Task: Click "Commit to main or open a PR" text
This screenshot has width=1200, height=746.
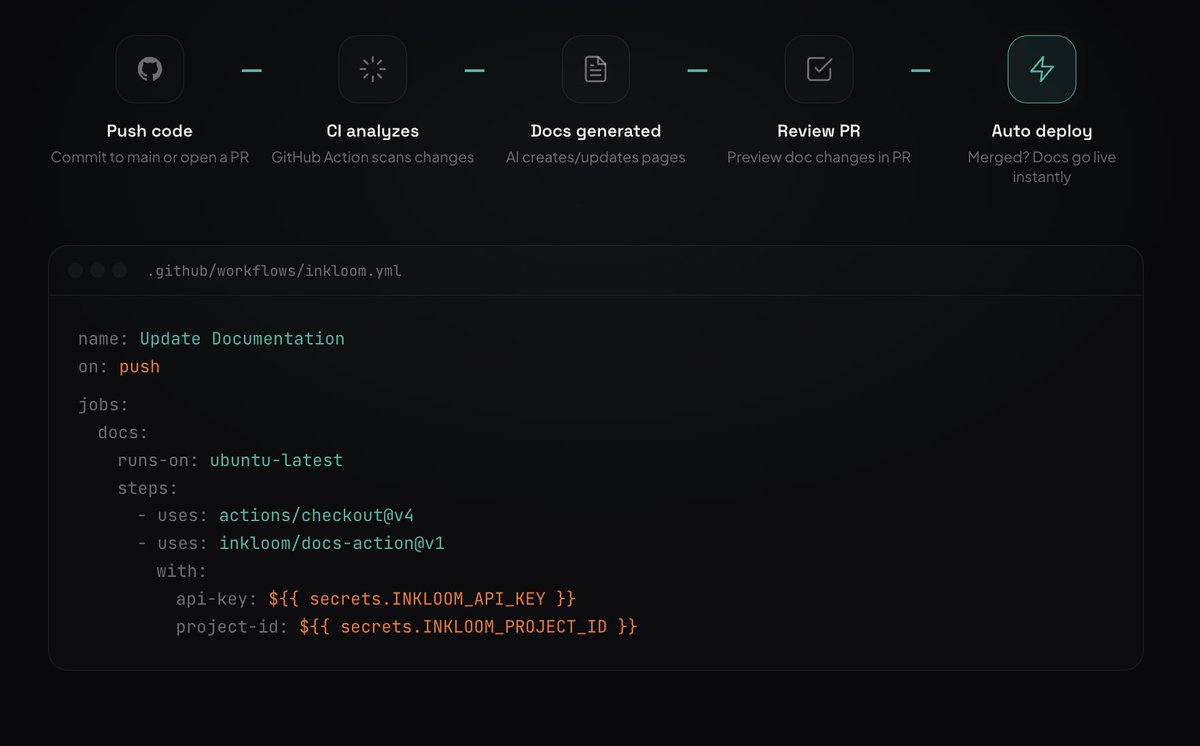Action: coord(149,157)
